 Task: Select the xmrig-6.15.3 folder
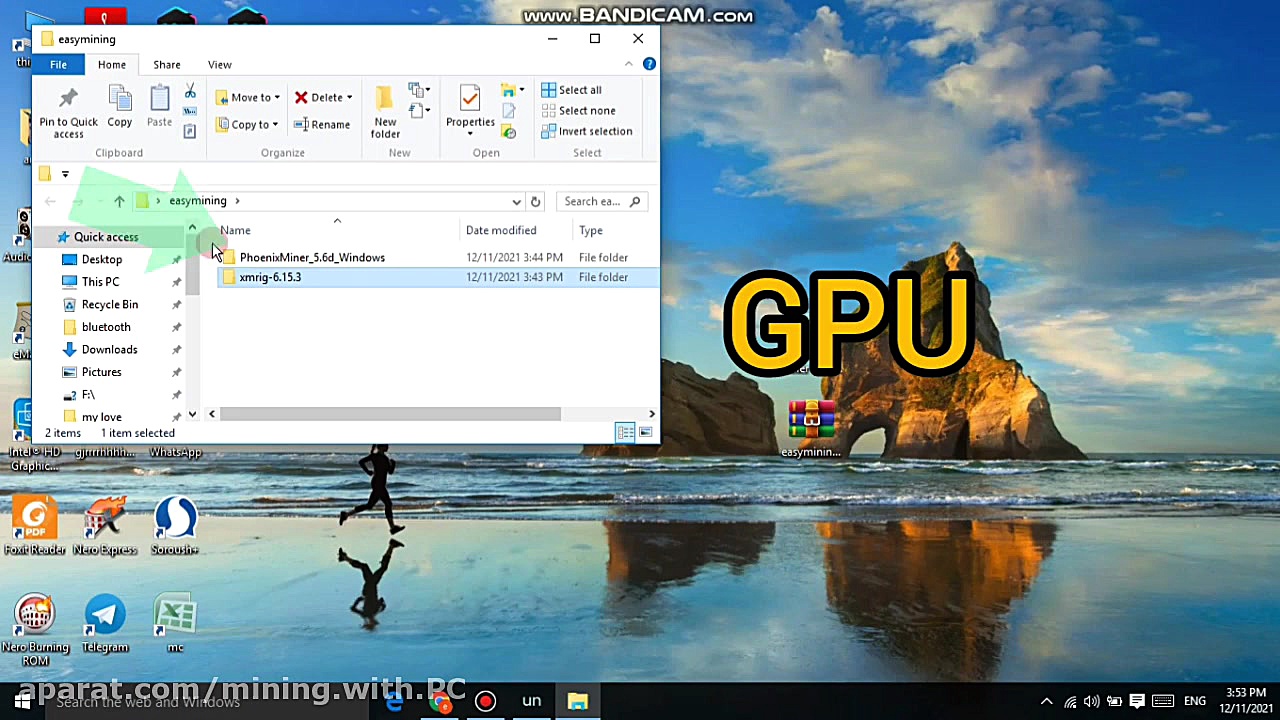click(270, 277)
